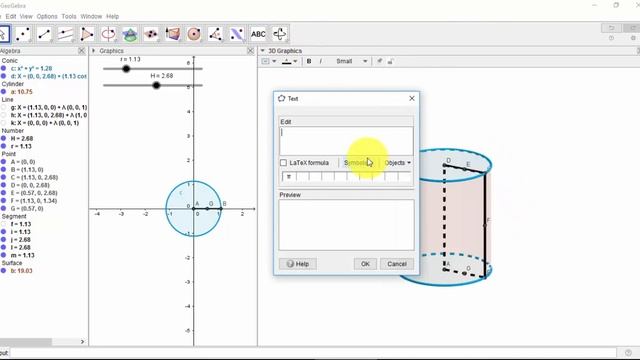Select the Pyramid tool
Screen dimensions: 640x360
(x=173, y=34)
